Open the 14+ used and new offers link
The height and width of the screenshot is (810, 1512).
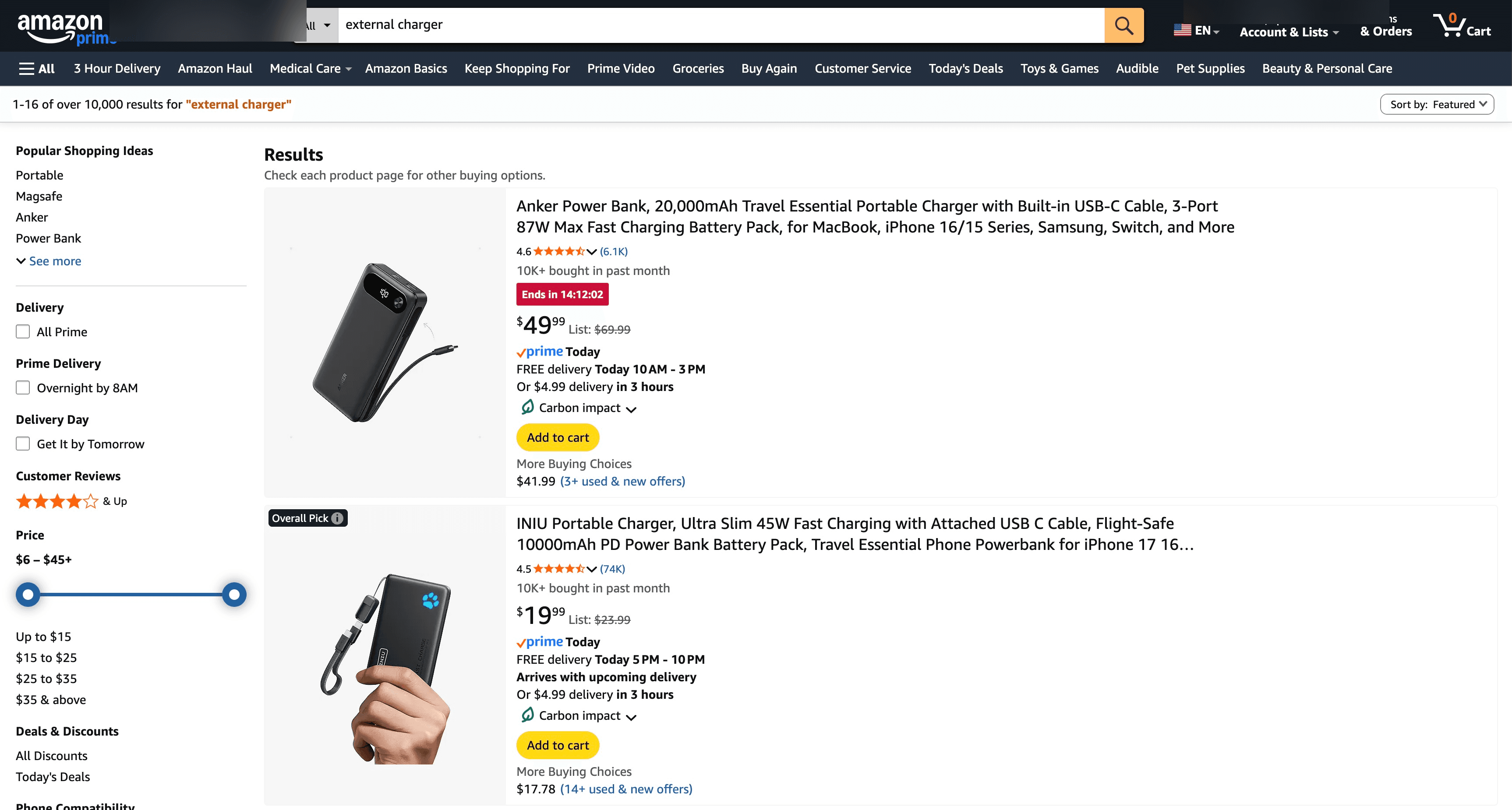626,789
